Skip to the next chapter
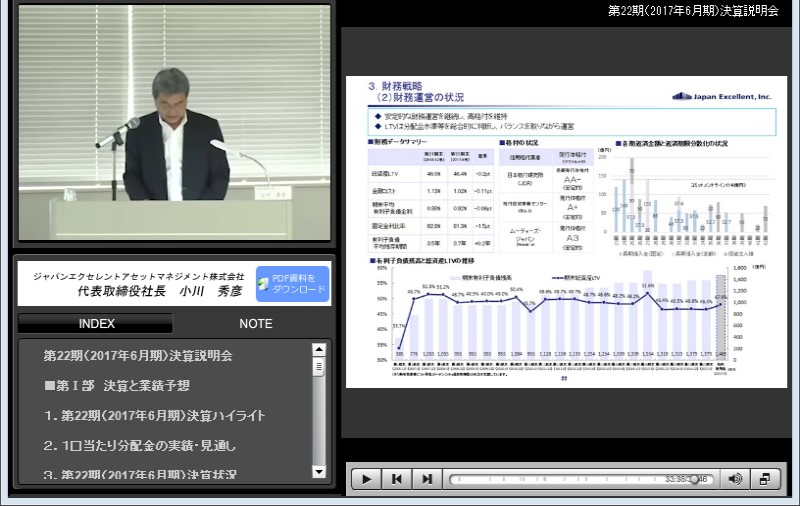800x506 pixels. pos(427,479)
